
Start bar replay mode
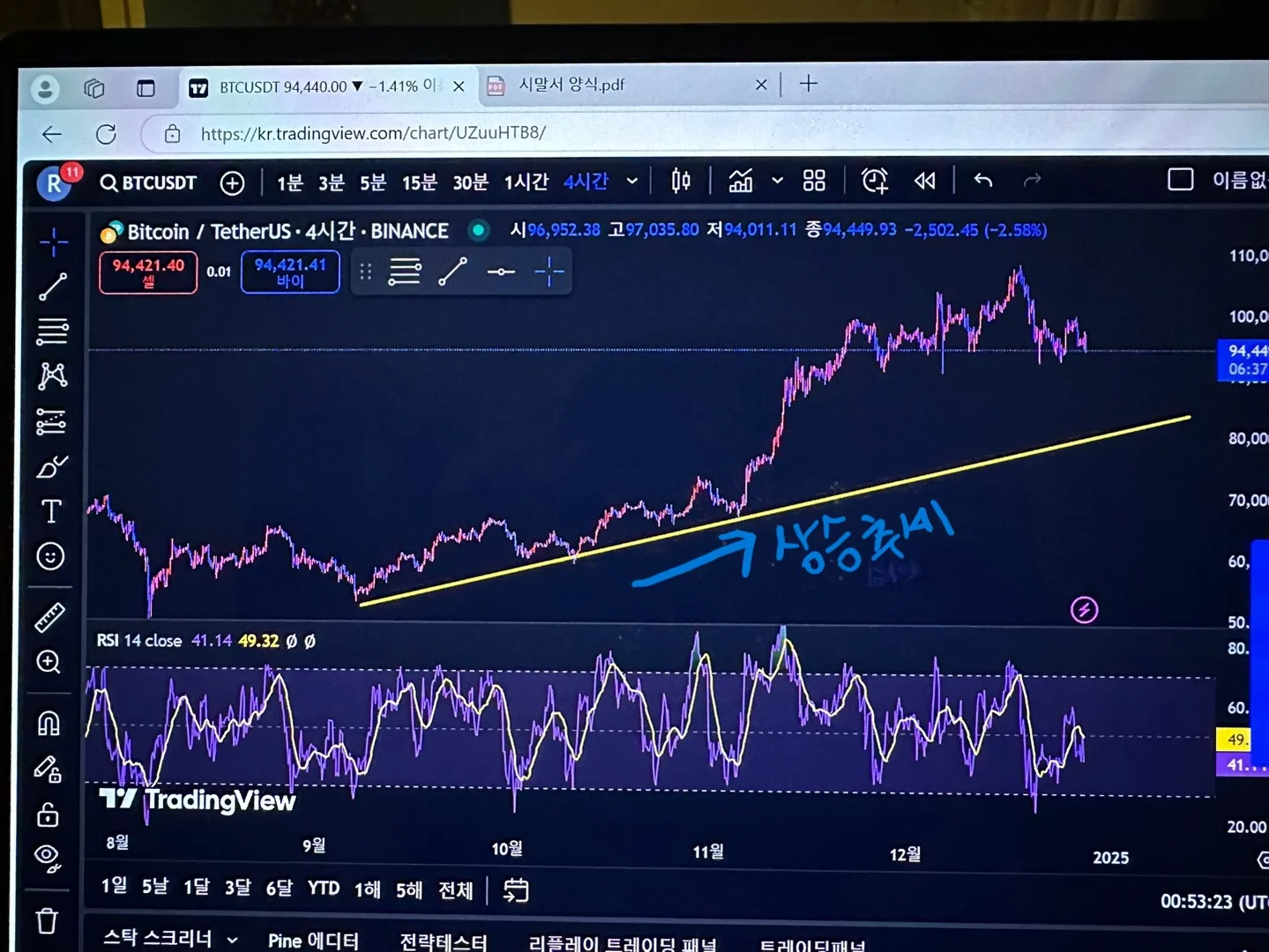pyautogui.click(x=924, y=181)
